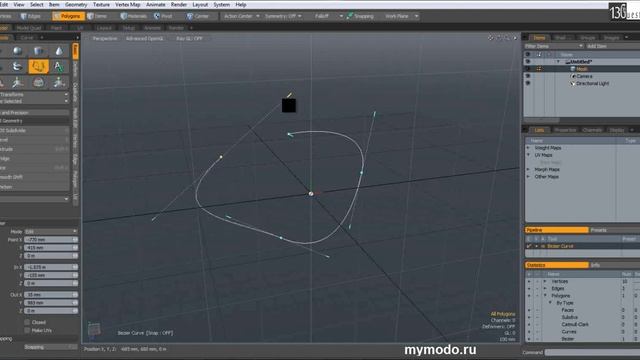640x360 pixels.
Task: Click the Perspective viewport button
Action: [104, 38]
